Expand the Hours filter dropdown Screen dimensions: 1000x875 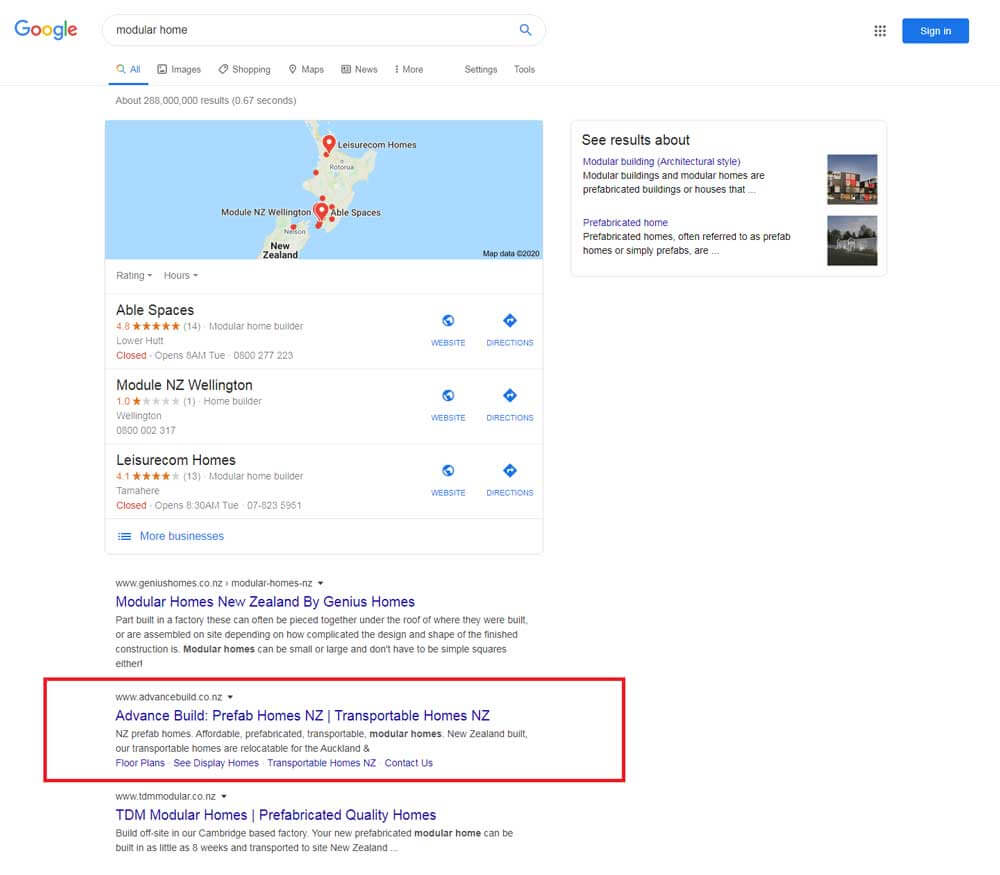[x=181, y=276]
